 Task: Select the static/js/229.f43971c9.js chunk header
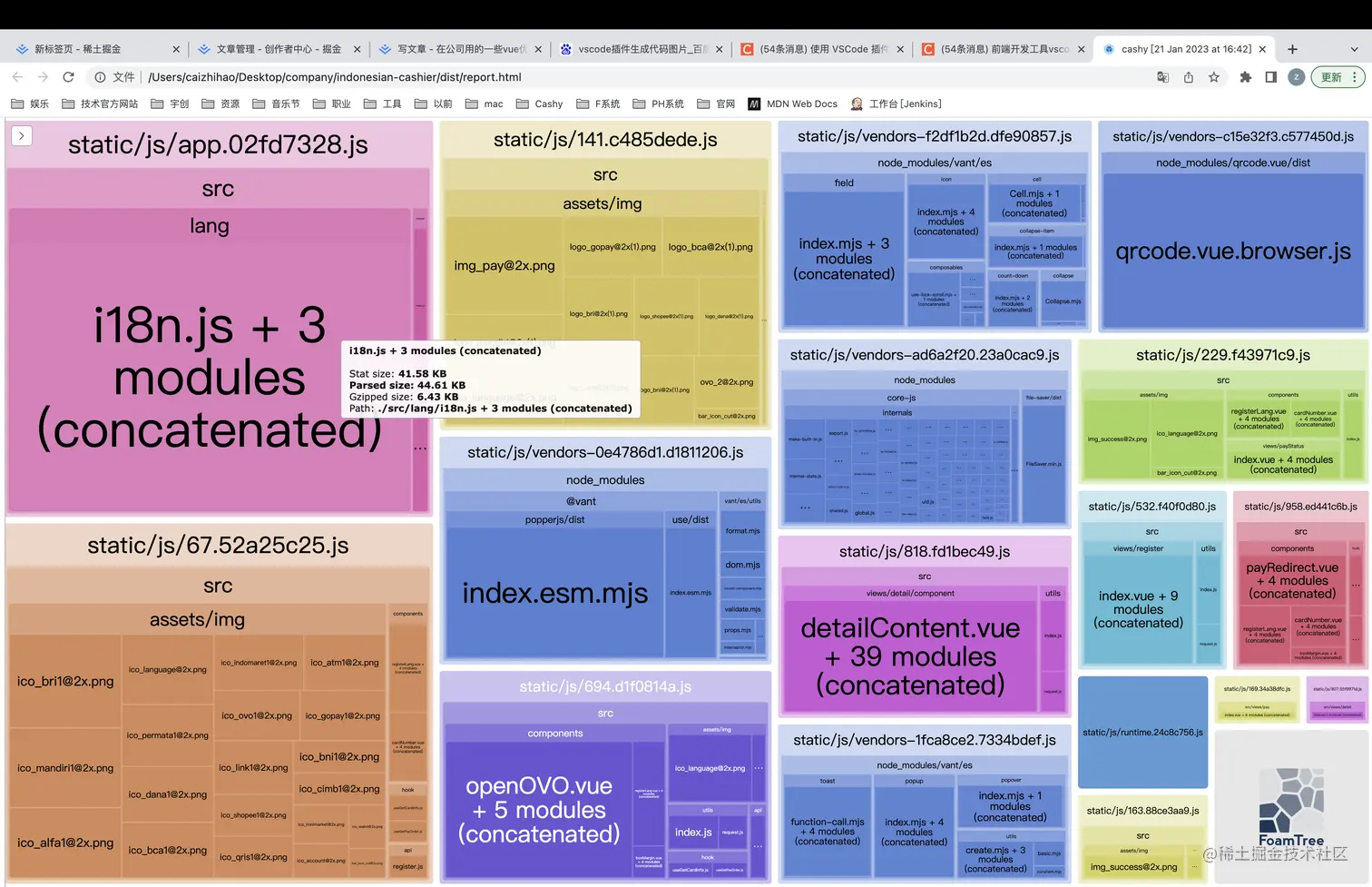click(1223, 355)
